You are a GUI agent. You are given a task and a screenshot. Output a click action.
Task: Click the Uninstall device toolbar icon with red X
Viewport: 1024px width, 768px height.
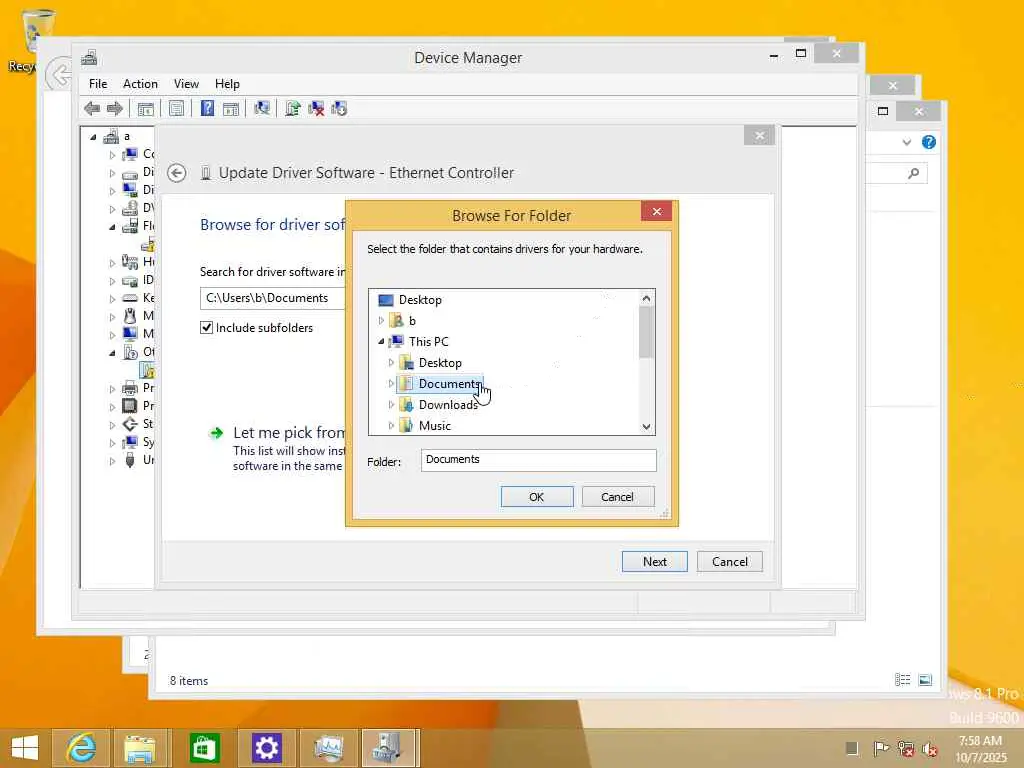tap(316, 108)
